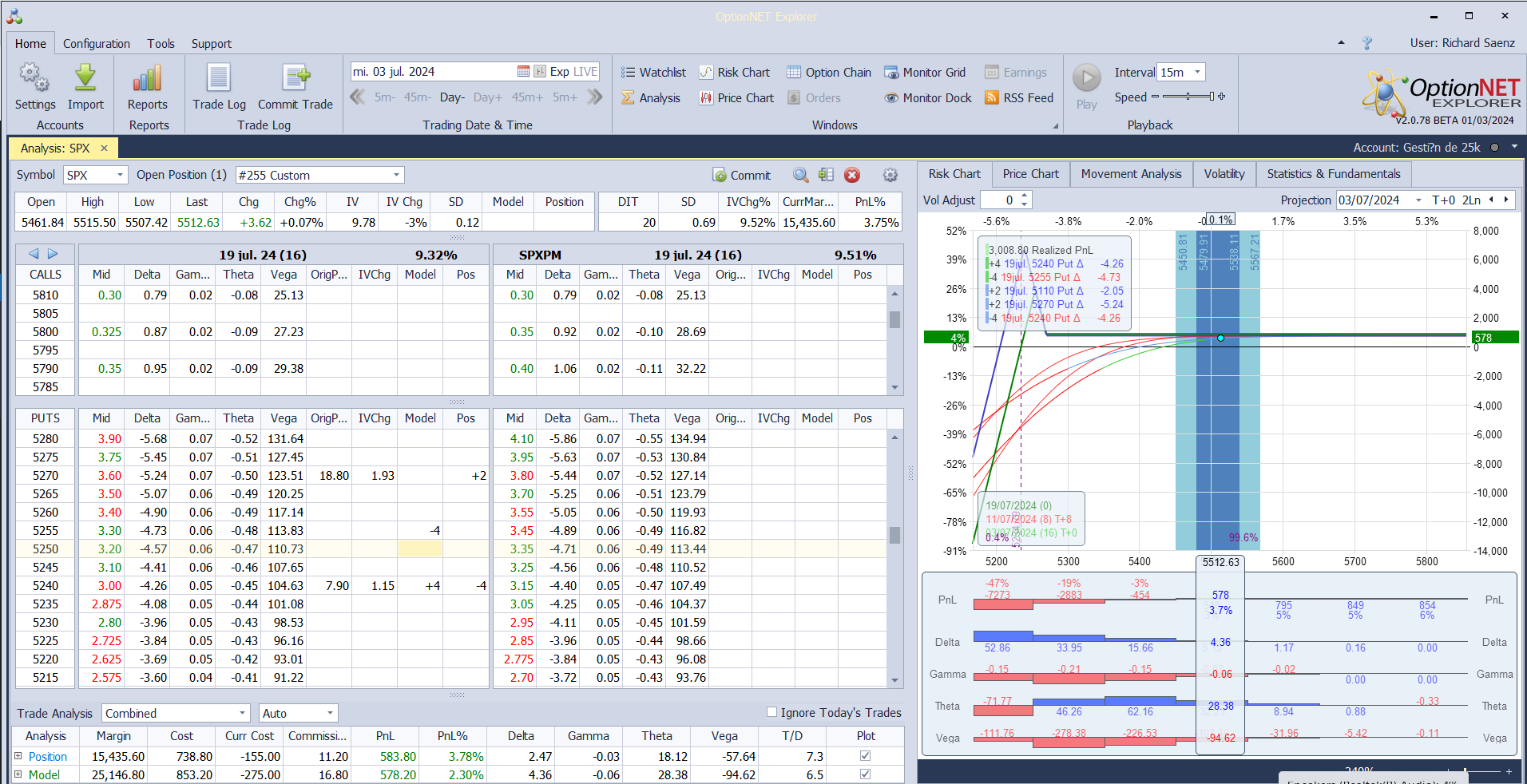Open the trading date calendar picker
Screen dimensions: 1527x784
click(523, 72)
